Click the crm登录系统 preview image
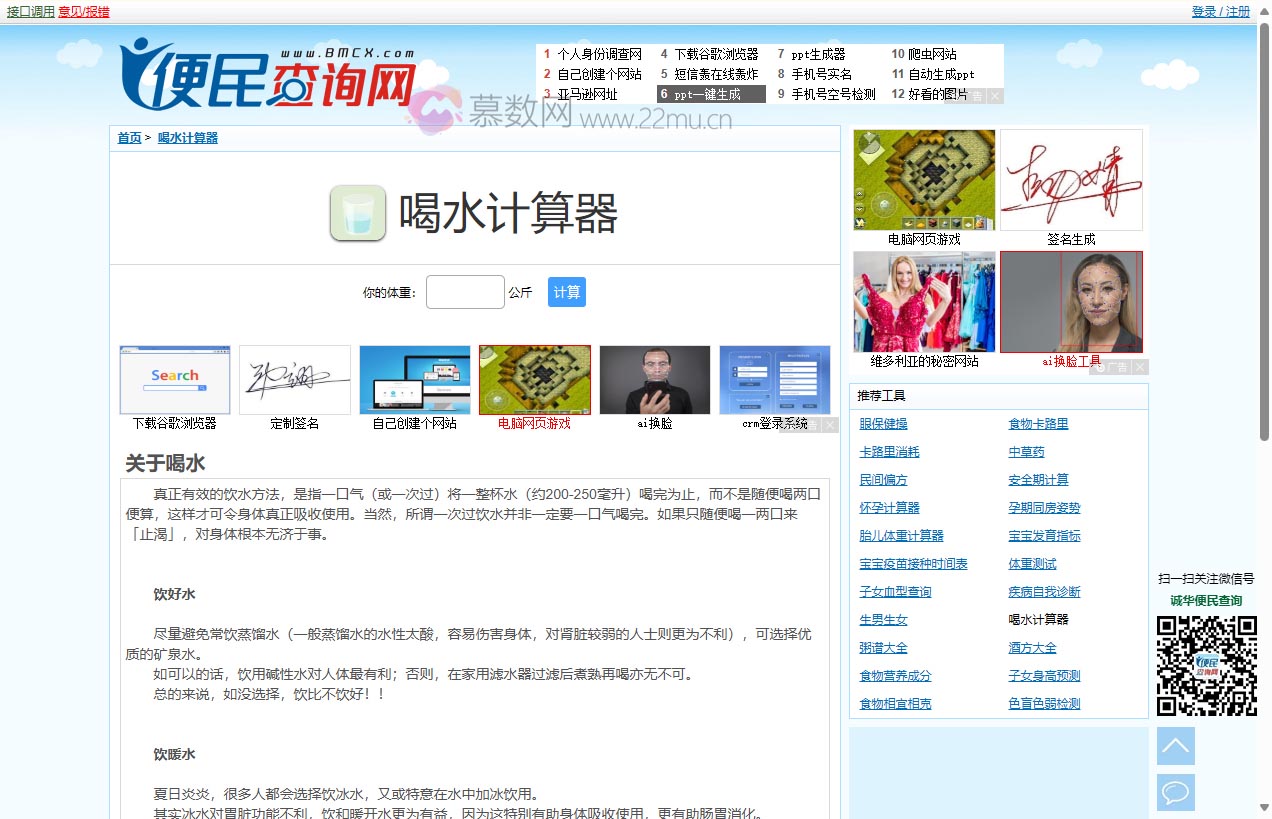 (x=775, y=380)
